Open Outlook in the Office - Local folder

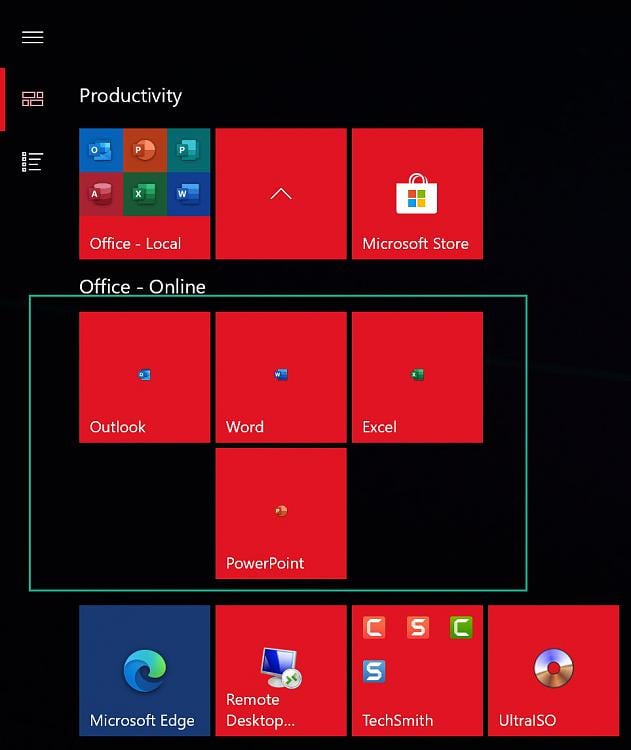tap(101, 150)
